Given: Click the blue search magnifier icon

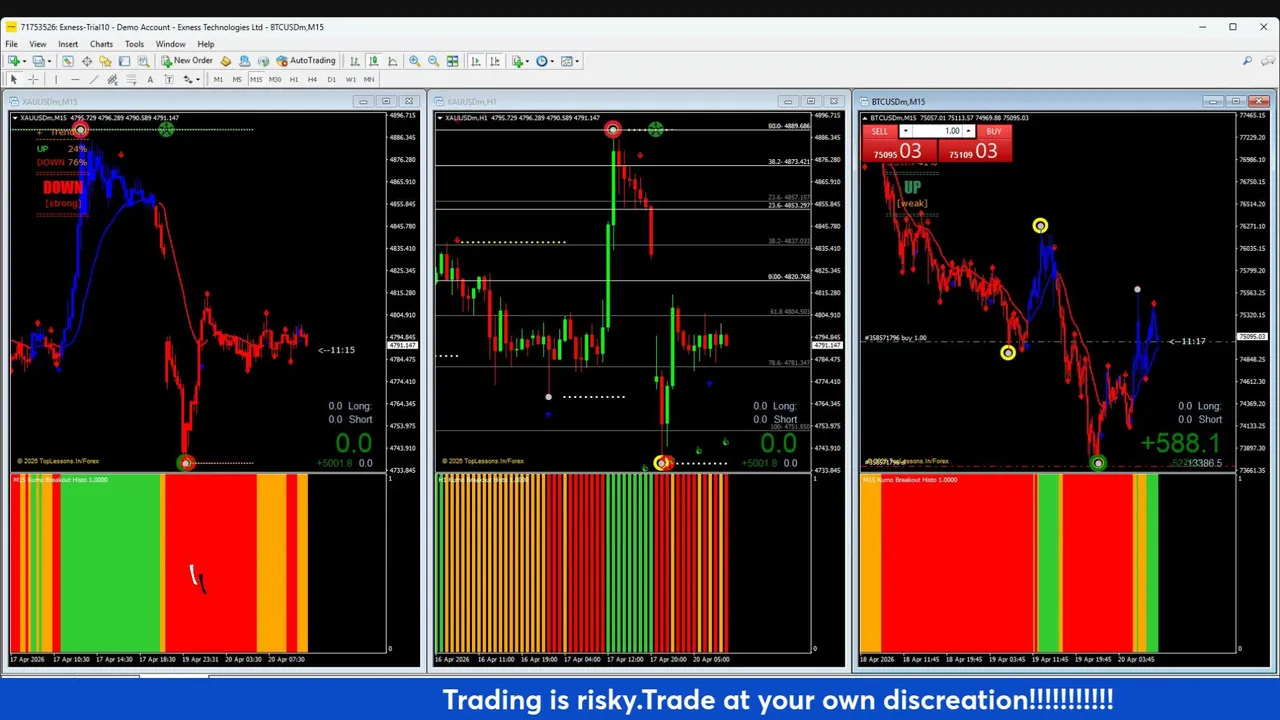Looking at the screenshot, I should click(x=1247, y=61).
